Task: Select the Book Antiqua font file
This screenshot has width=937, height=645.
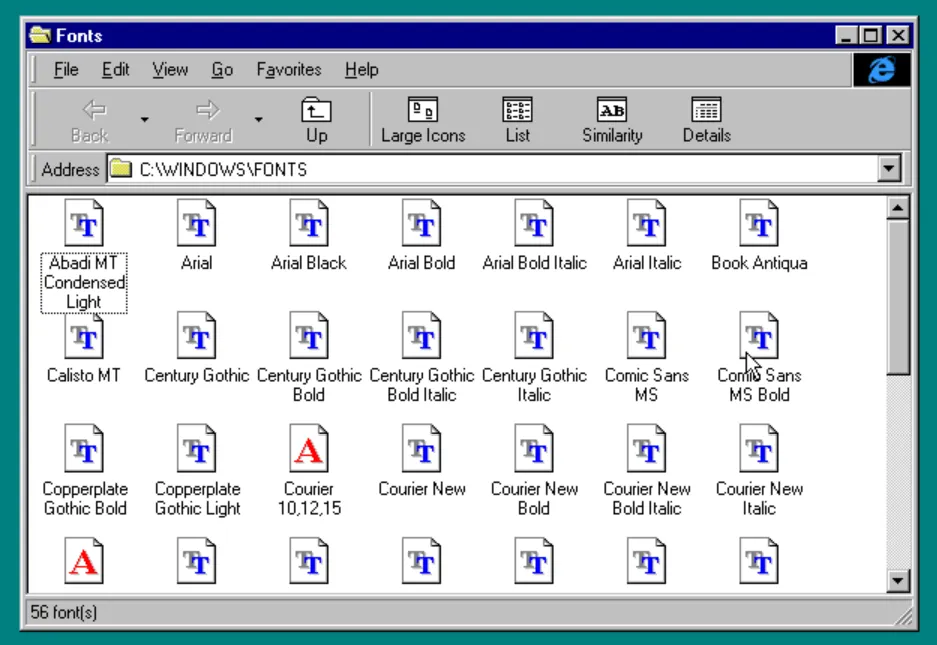Action: click(x=759, y=223)
